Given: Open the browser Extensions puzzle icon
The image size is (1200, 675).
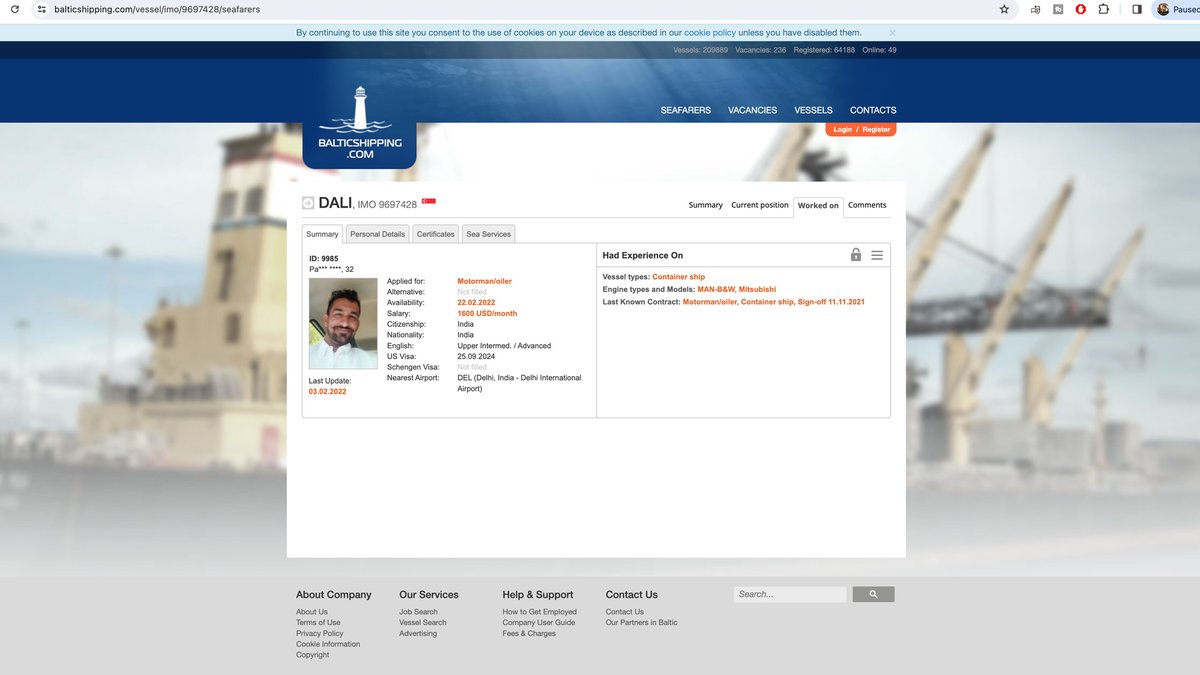Looking at the screenshot, I should [x=1103, y=9].
